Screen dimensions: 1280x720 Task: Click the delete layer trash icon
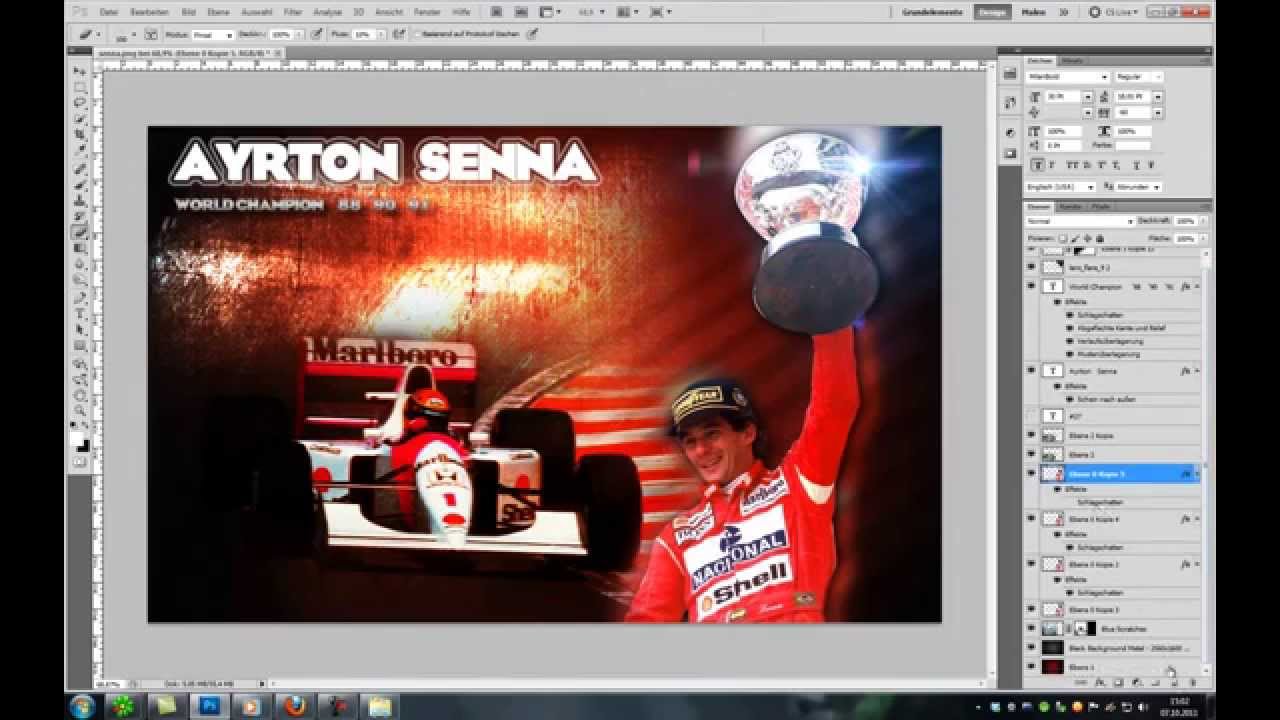point(1193,682)
